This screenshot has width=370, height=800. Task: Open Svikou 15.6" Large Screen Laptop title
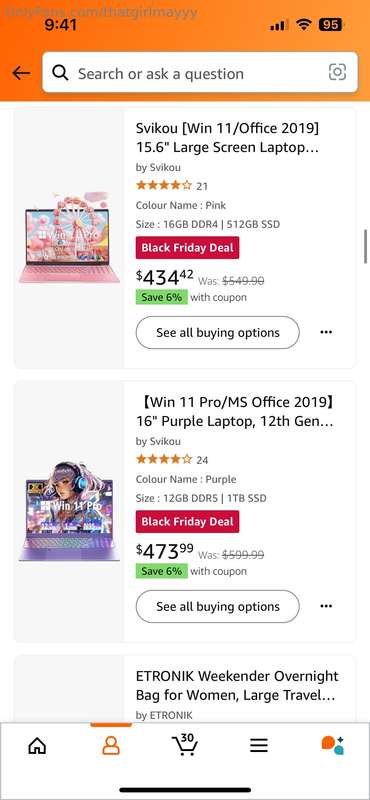[228, 138]
